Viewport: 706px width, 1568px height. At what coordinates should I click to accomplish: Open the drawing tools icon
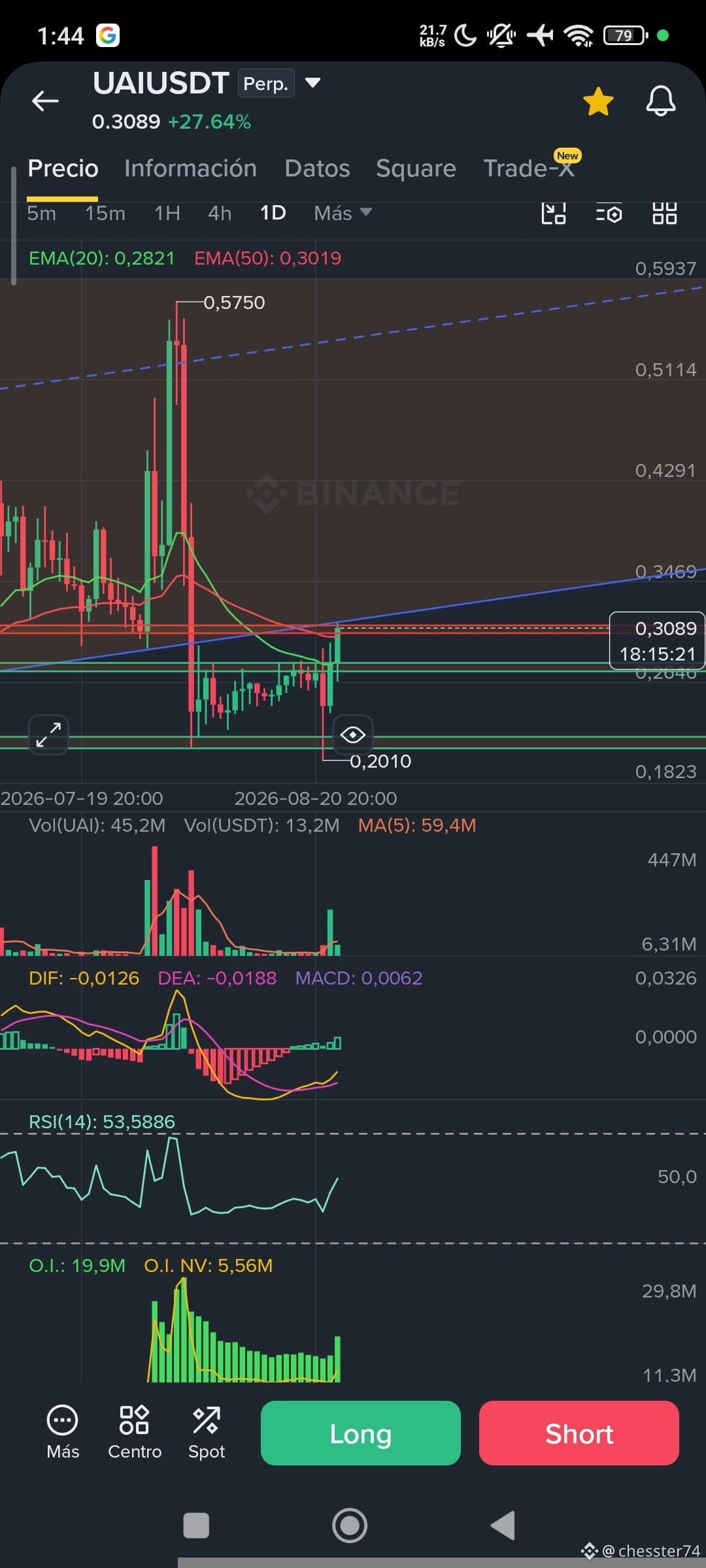(554, 213)
